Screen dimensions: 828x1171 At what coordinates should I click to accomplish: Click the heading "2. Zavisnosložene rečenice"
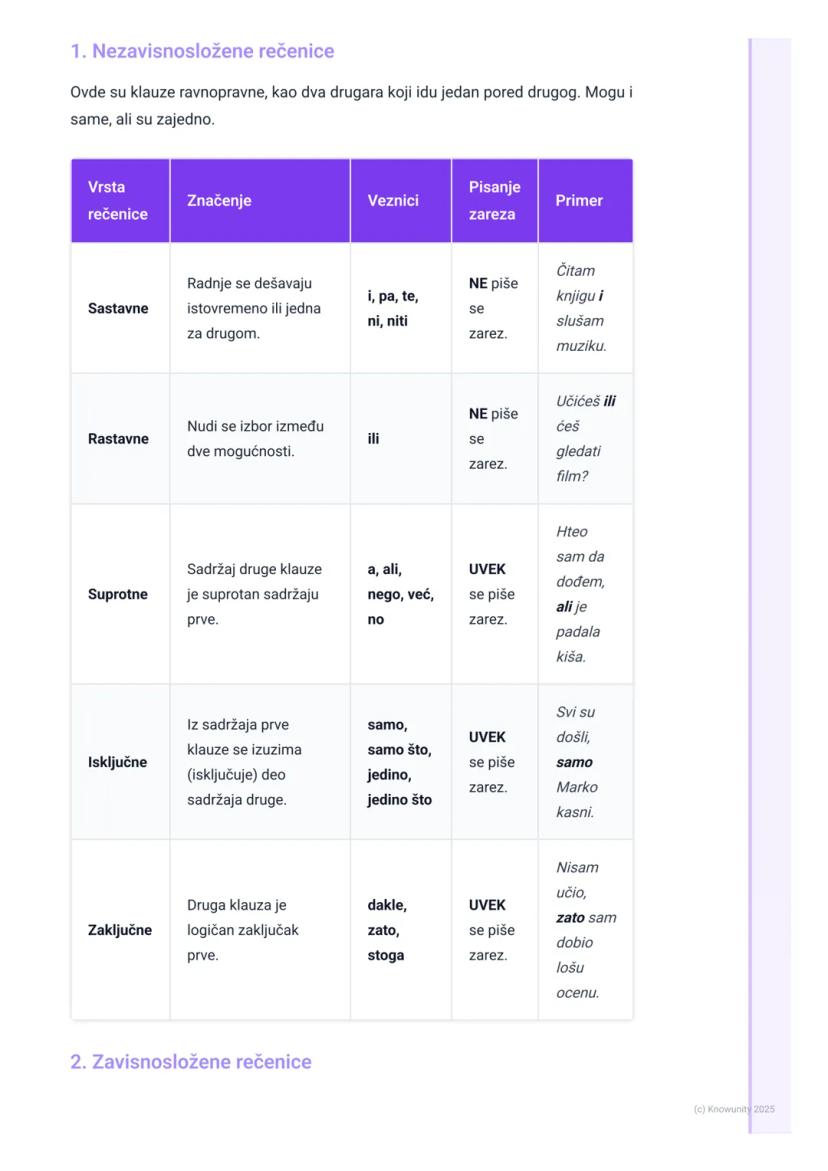190,1062
